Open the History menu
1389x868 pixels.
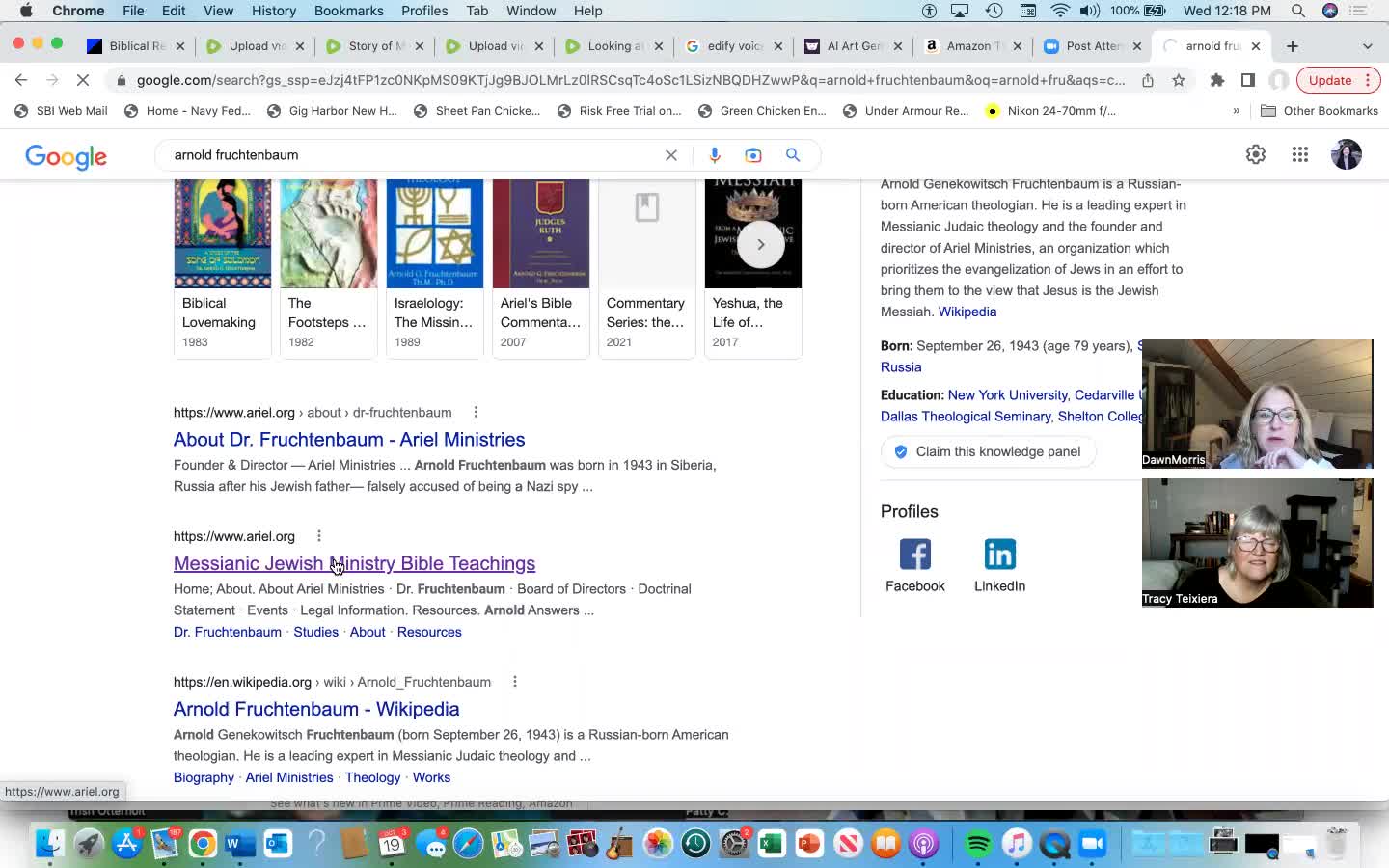click(274, 11)
